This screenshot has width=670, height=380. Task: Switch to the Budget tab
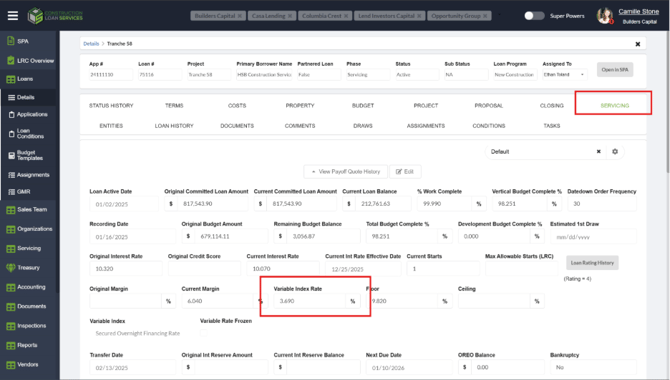coord(363,106)
